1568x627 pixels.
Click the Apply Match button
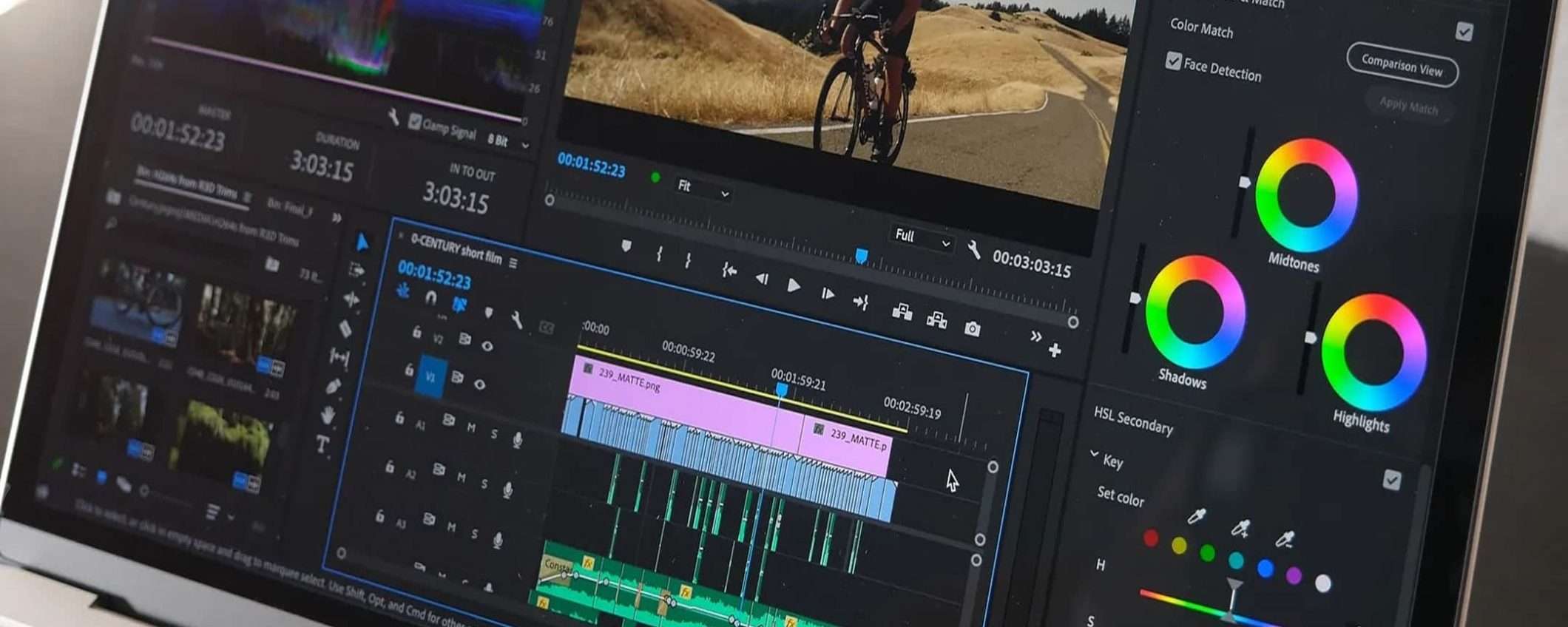1408,106
